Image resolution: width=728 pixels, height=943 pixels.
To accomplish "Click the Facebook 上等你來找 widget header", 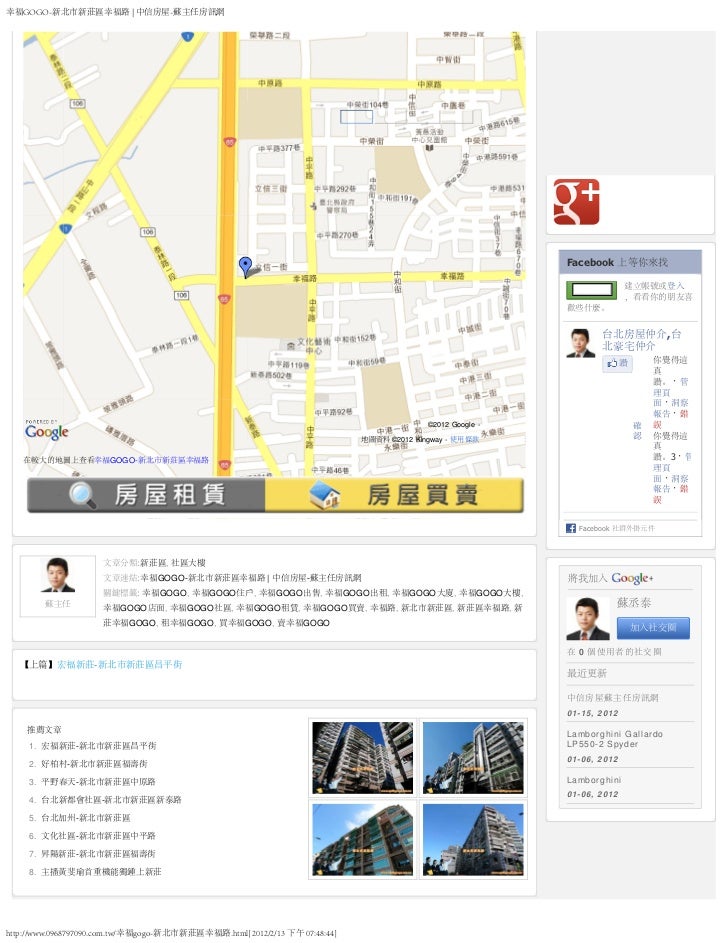I will pos(630,262).
